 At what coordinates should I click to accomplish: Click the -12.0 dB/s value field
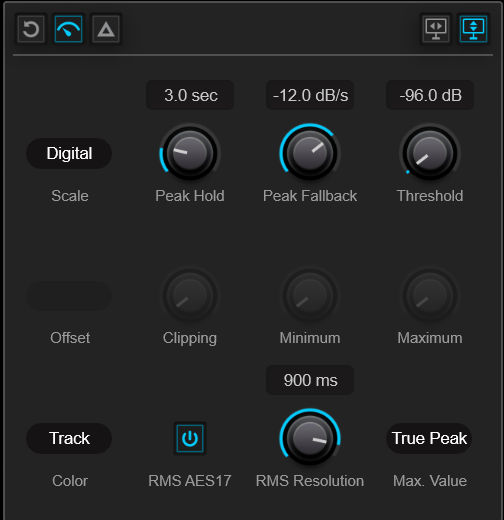click(310, 95)
